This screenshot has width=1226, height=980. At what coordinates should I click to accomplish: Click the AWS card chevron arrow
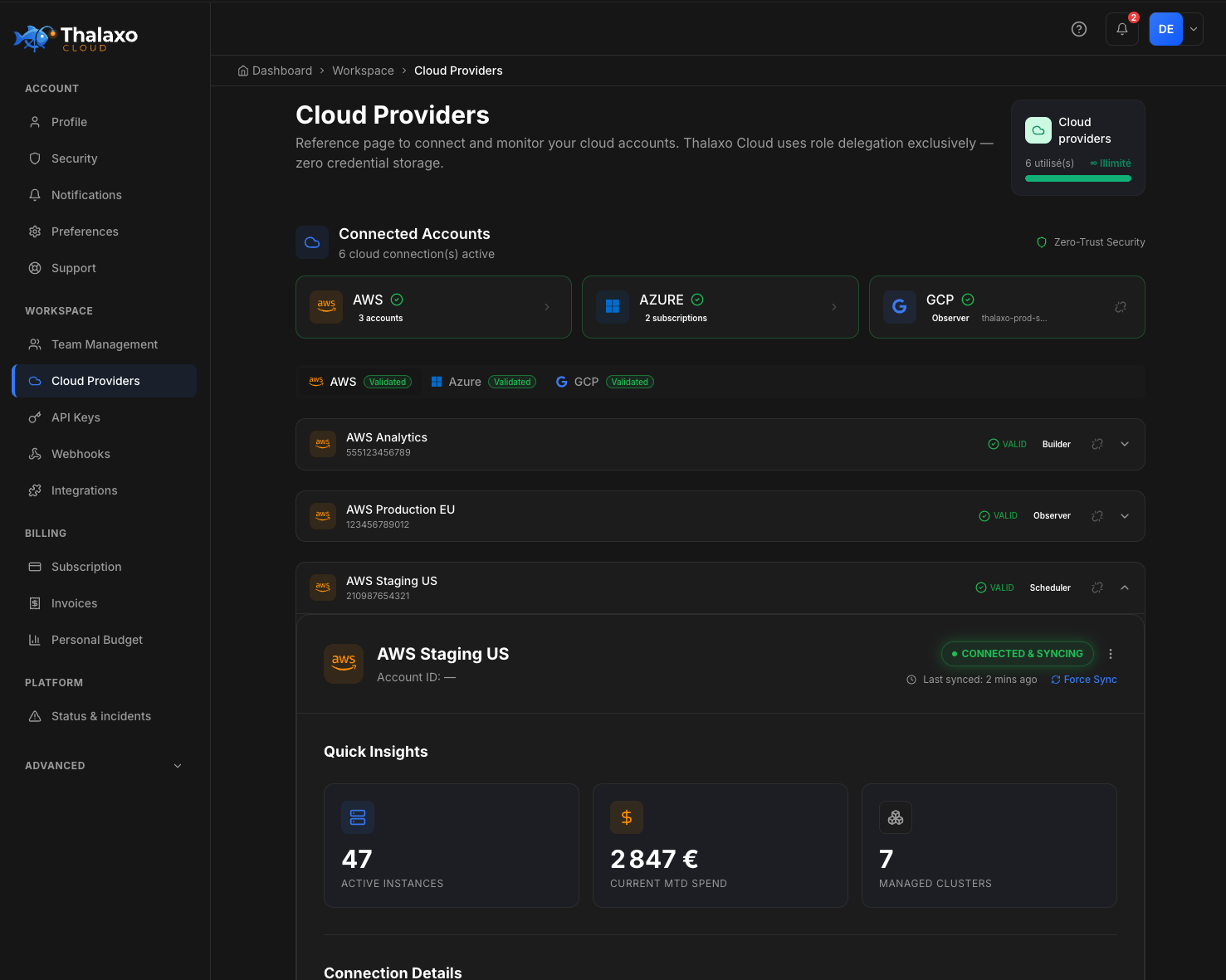pyautogui.click(x=547, y=307)
